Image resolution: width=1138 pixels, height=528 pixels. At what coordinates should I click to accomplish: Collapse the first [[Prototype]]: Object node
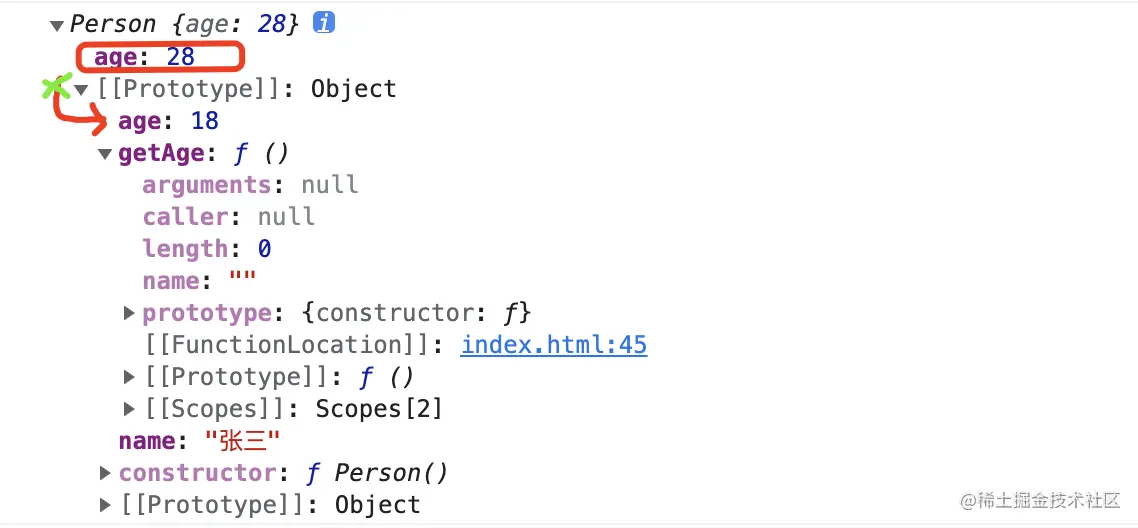[81, 90]
